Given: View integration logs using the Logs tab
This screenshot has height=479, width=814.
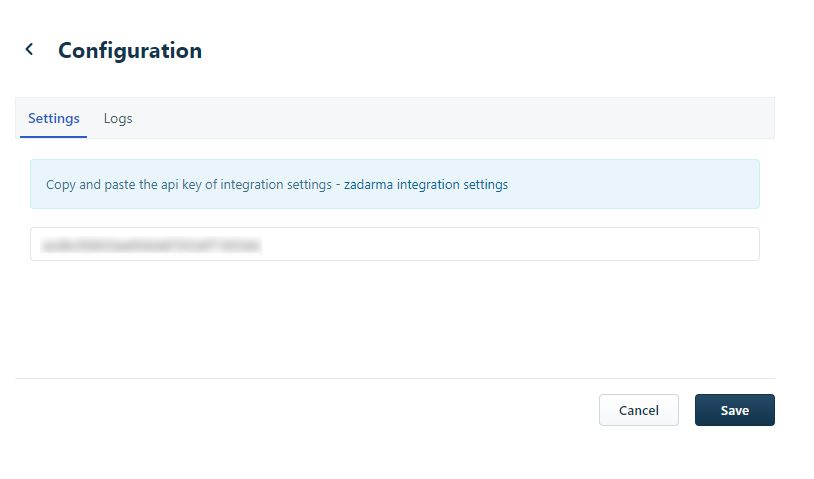Looking at the screenshot, I should pyautogui.click(x=118, y=118).
